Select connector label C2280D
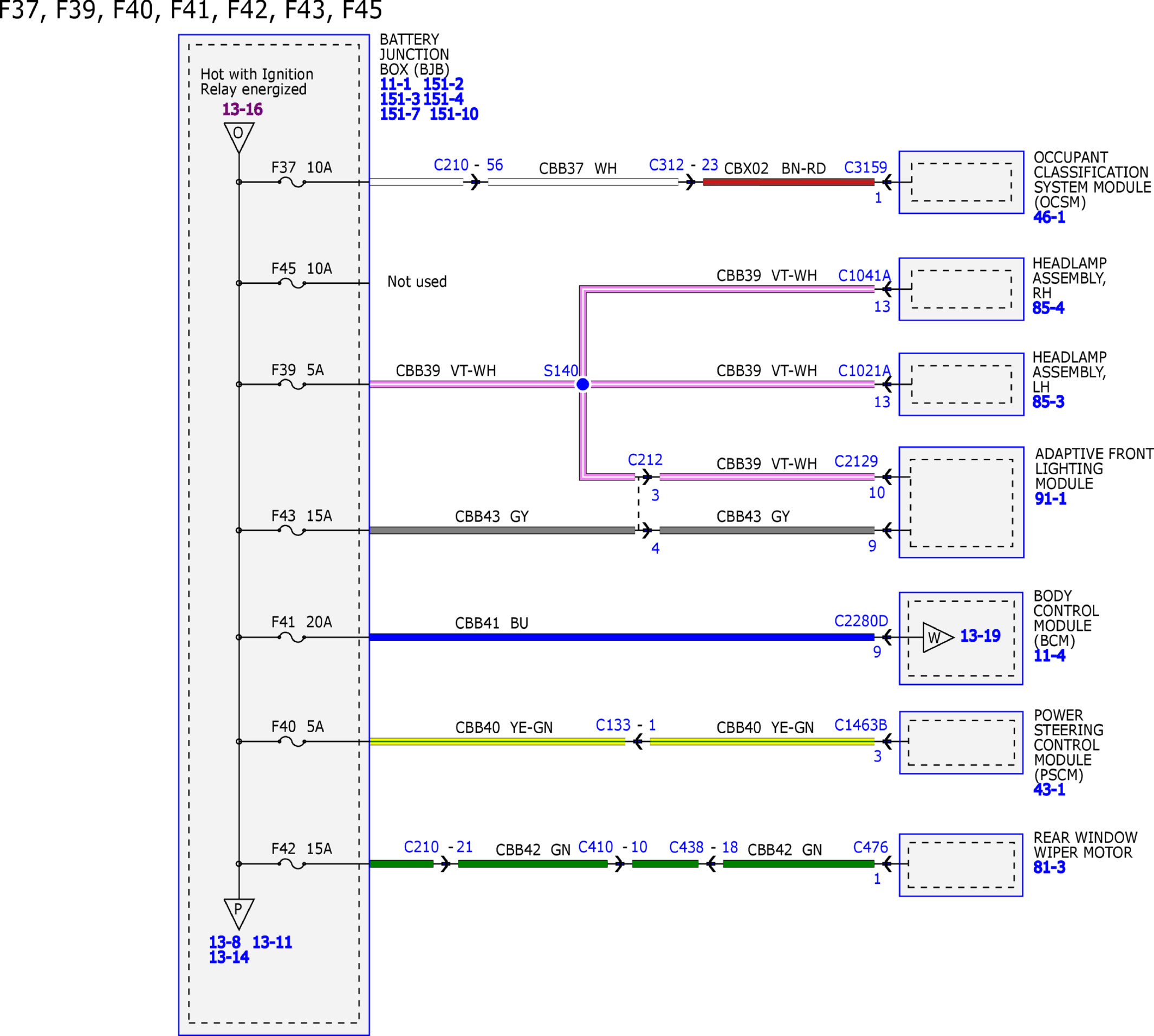Image resolution: width=1154 pixels, height=1036 pixels. tap(861, 621)
